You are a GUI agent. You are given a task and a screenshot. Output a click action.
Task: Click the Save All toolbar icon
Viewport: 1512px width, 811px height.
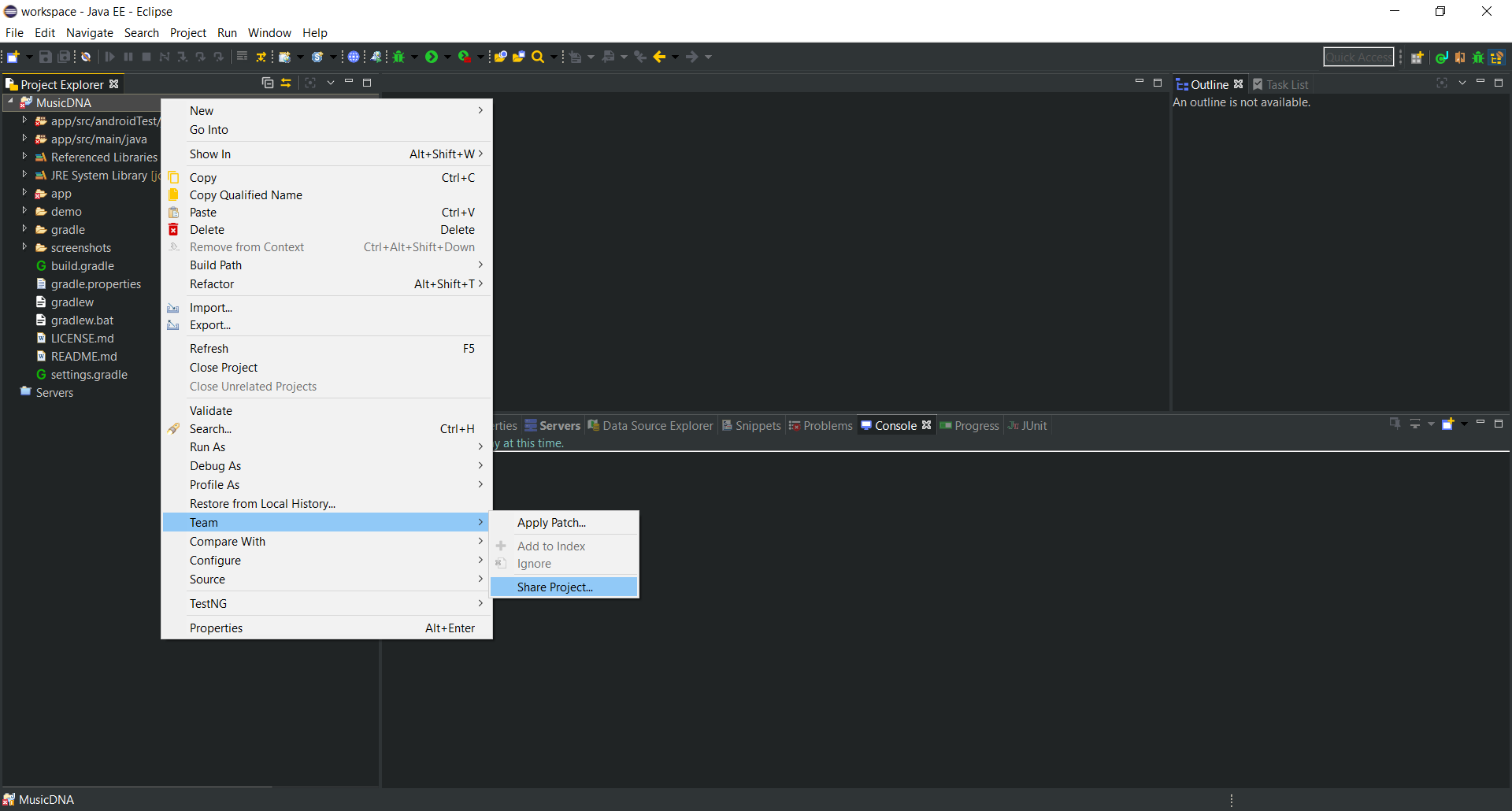(x=65, y=57)
